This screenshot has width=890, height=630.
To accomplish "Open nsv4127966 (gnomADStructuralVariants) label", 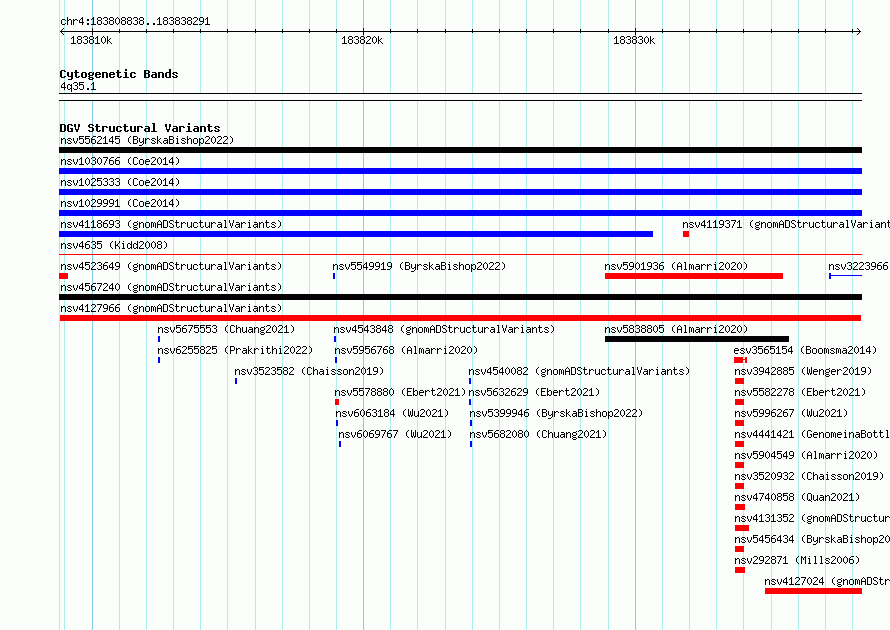I will pyautogui.click(x=171, y=308).
